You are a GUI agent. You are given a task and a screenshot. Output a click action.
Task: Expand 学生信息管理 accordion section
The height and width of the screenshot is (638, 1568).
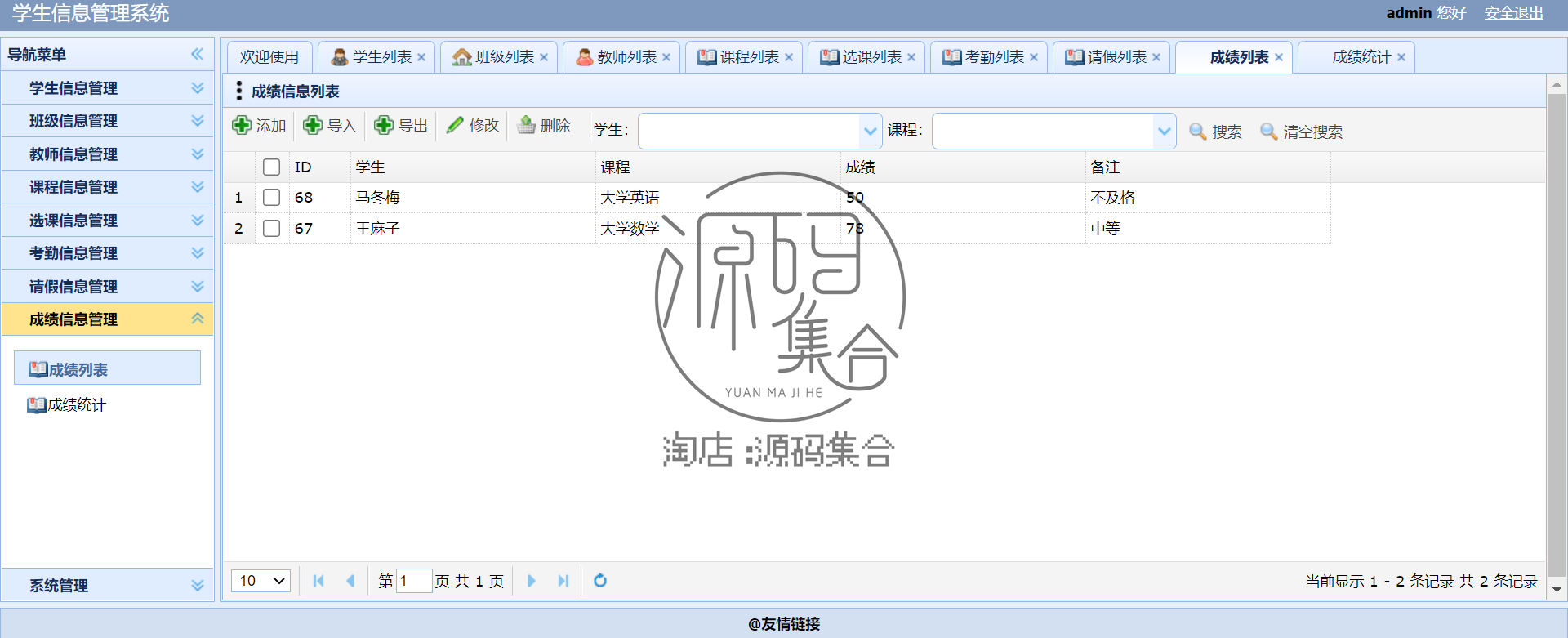click(x=107, y=87)
